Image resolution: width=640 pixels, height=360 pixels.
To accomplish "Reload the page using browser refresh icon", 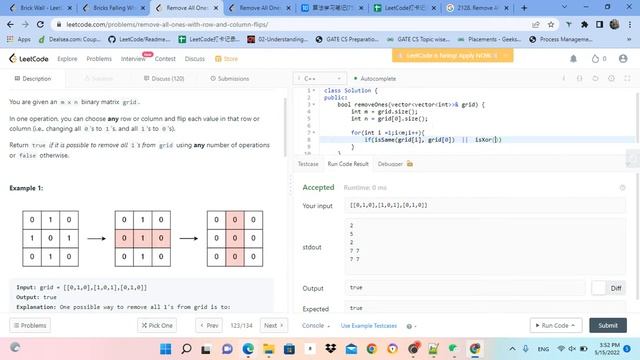I will point(40,24).
